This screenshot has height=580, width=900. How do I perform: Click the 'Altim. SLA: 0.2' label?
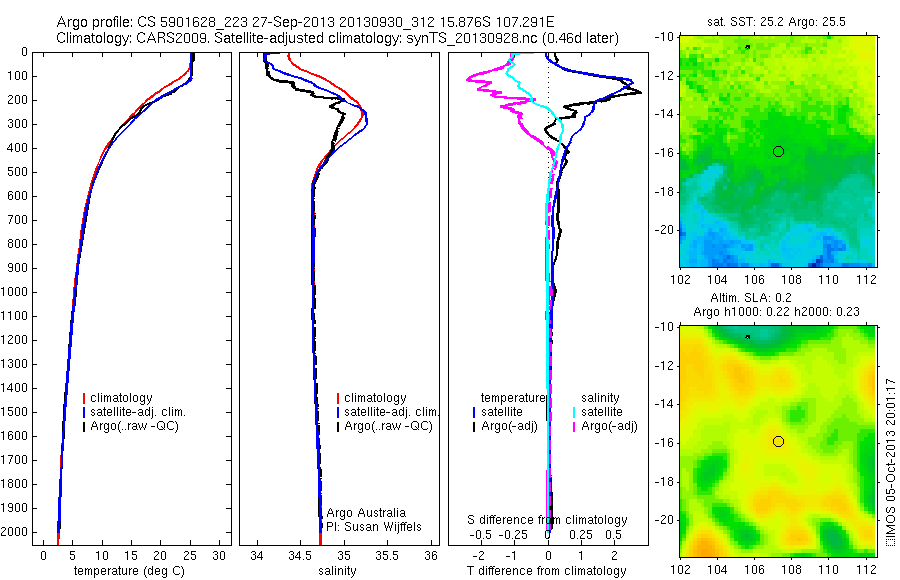751,297
